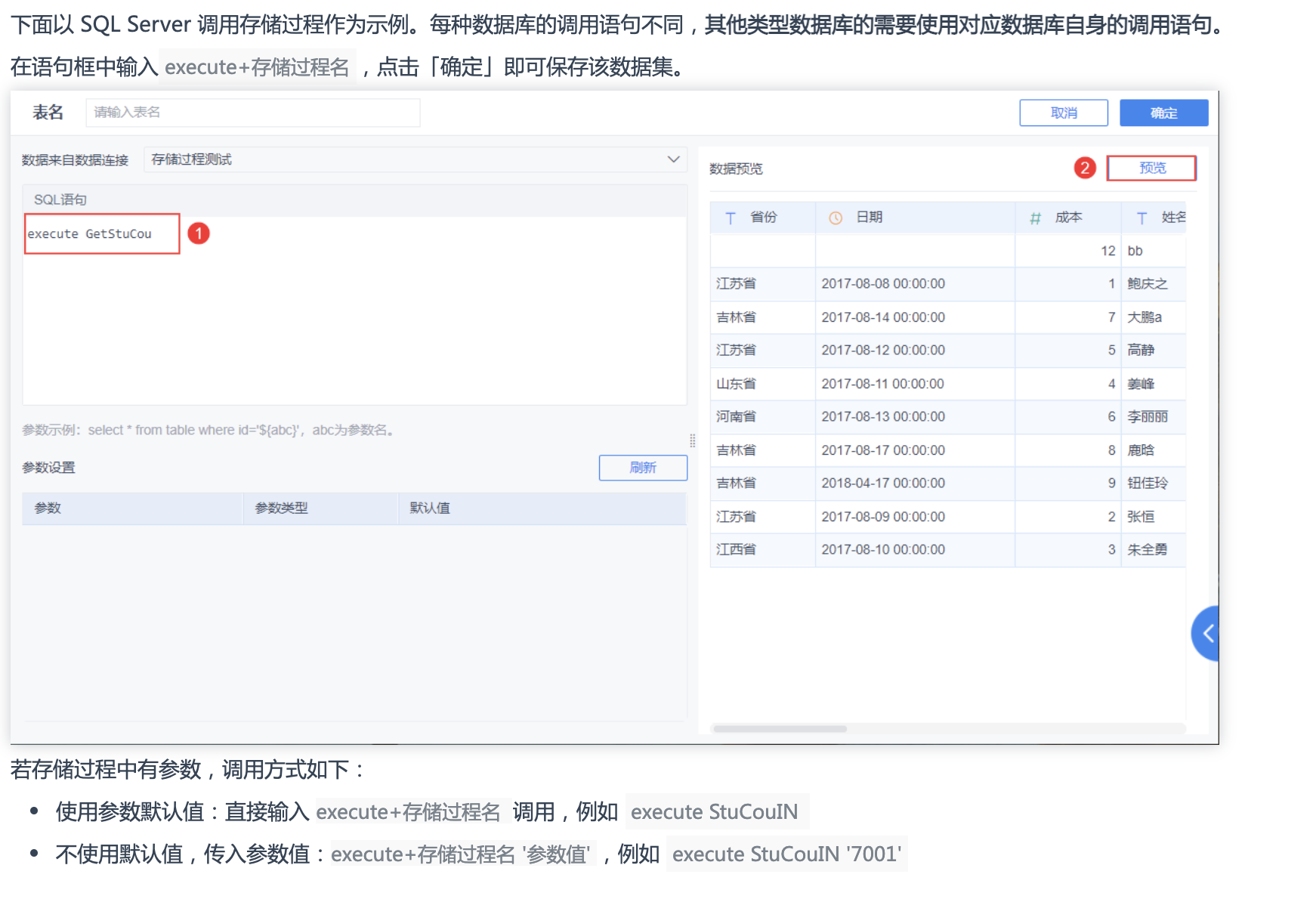Click cell 2017-08-08 00:00:00
The image size is (1316, 899).
point(915,284)
